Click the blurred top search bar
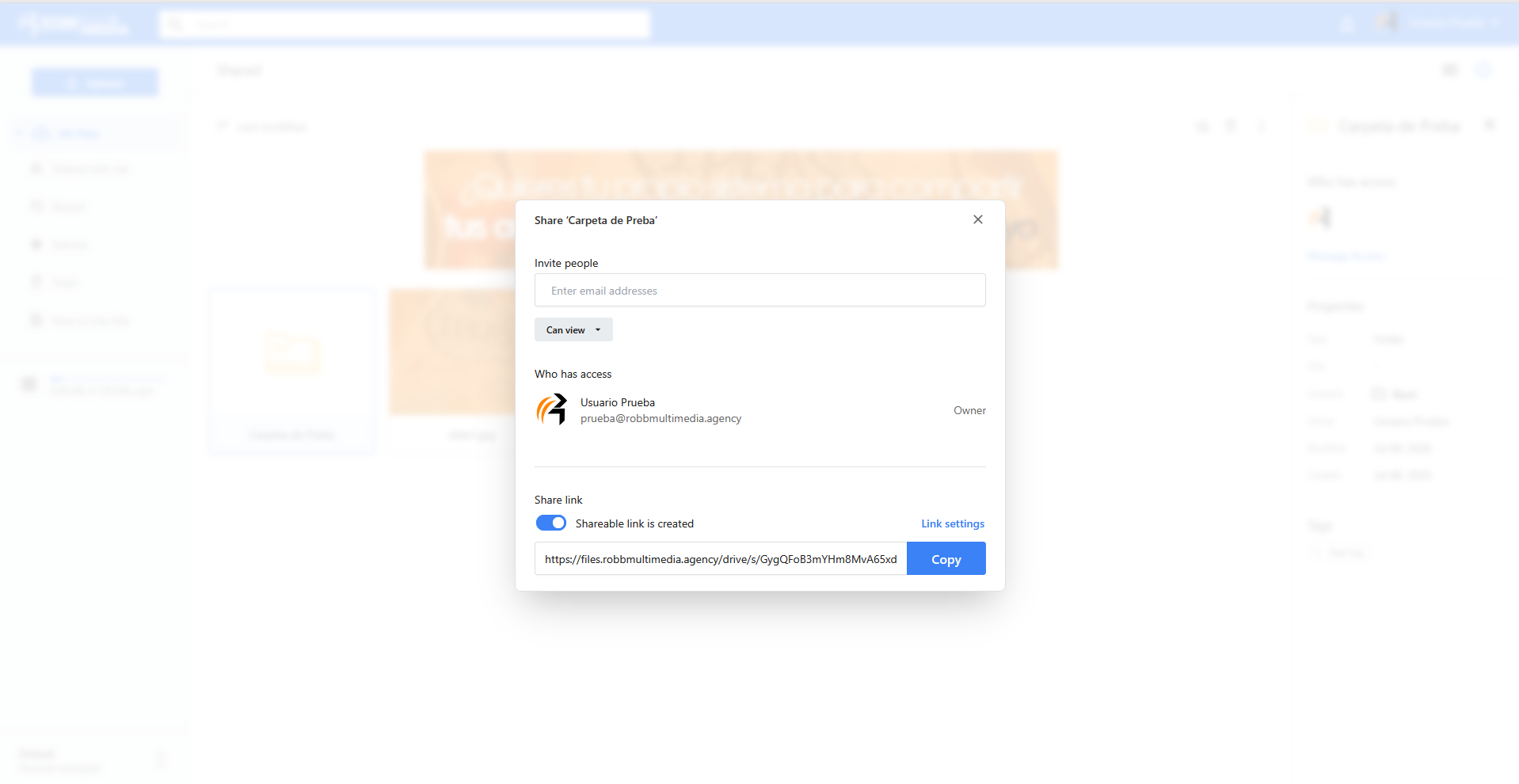Screen dimensions: 1519x784 click(x=405, y=25)
